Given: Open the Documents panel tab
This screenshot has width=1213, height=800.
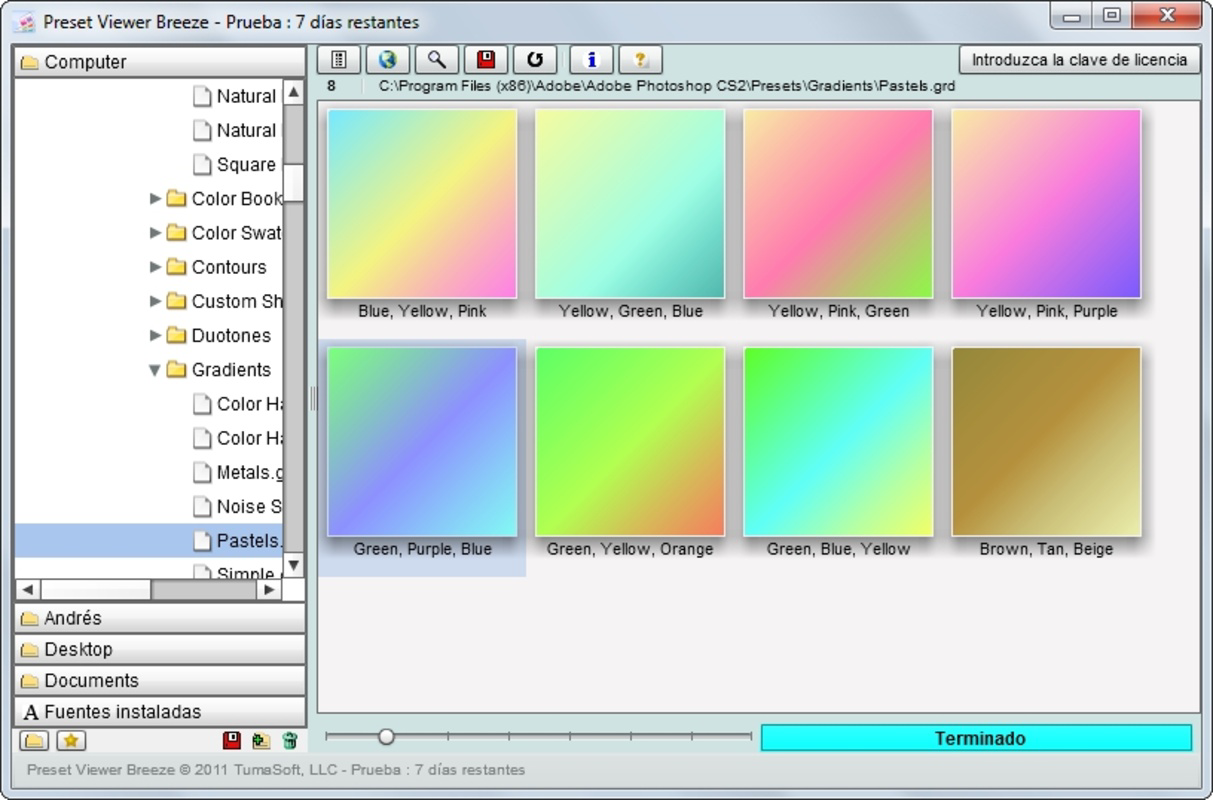Looking at the screenshot, I should click(160, 681).
